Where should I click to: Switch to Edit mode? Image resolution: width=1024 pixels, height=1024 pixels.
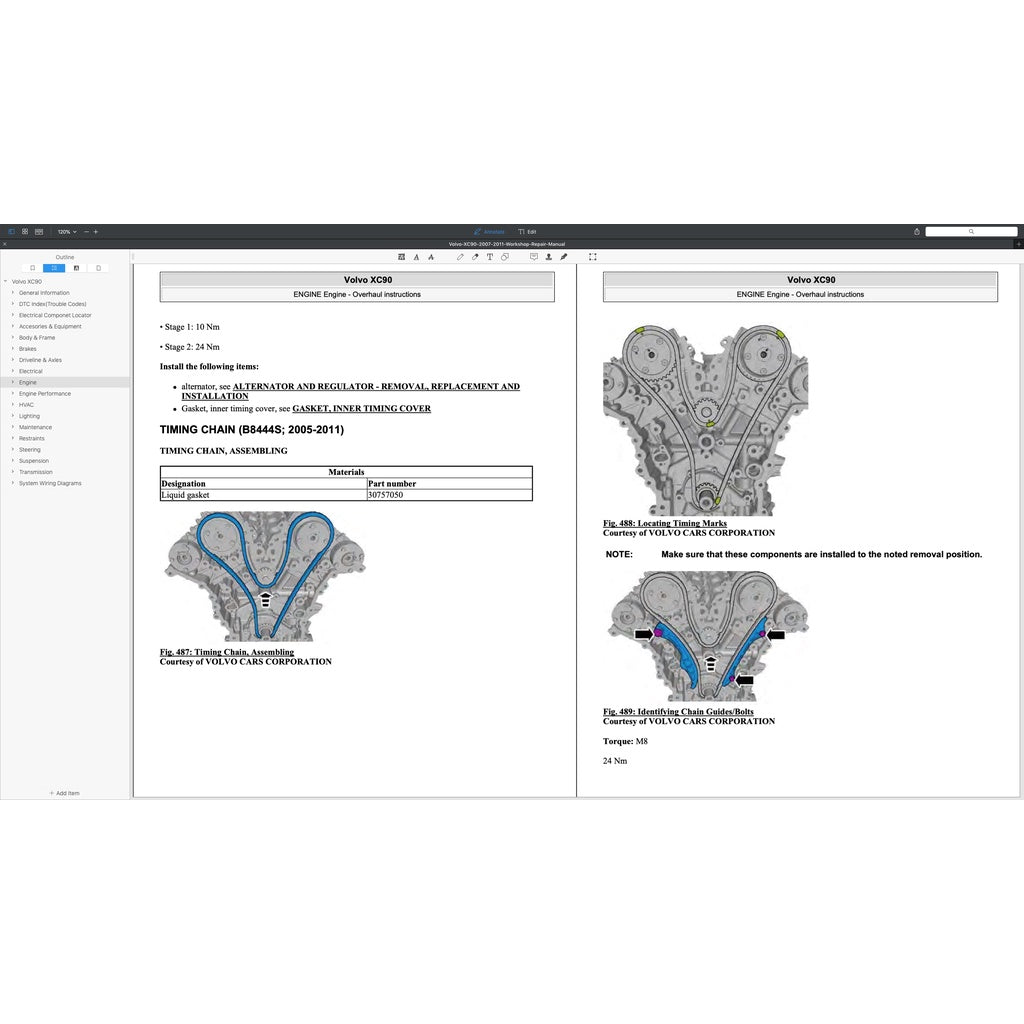pyautogui.click(x=527, y=231)
